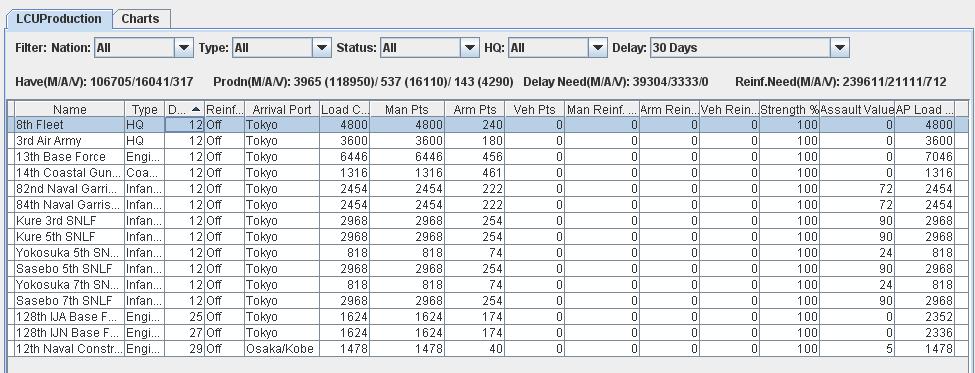Select the Kure 3rd SNLF row name

coord(70,221)
